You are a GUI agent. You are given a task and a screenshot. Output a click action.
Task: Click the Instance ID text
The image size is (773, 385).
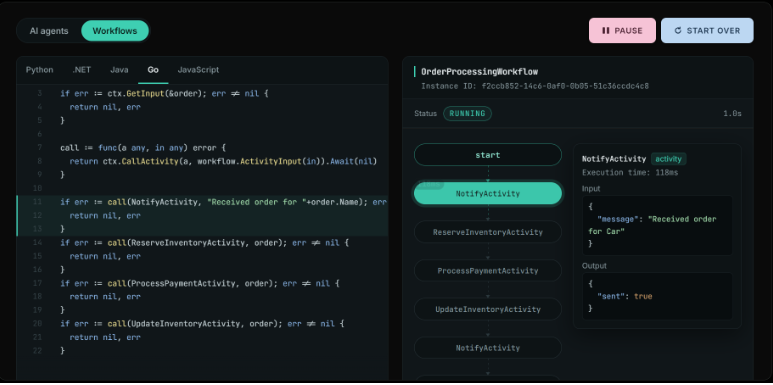pos(535,86)
